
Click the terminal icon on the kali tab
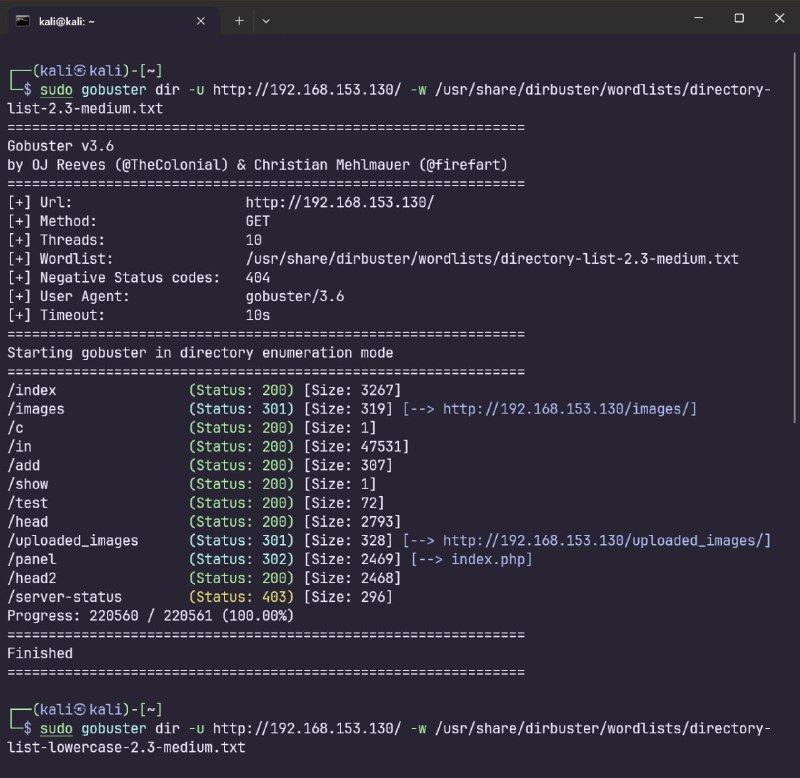[x=24, y=20]
